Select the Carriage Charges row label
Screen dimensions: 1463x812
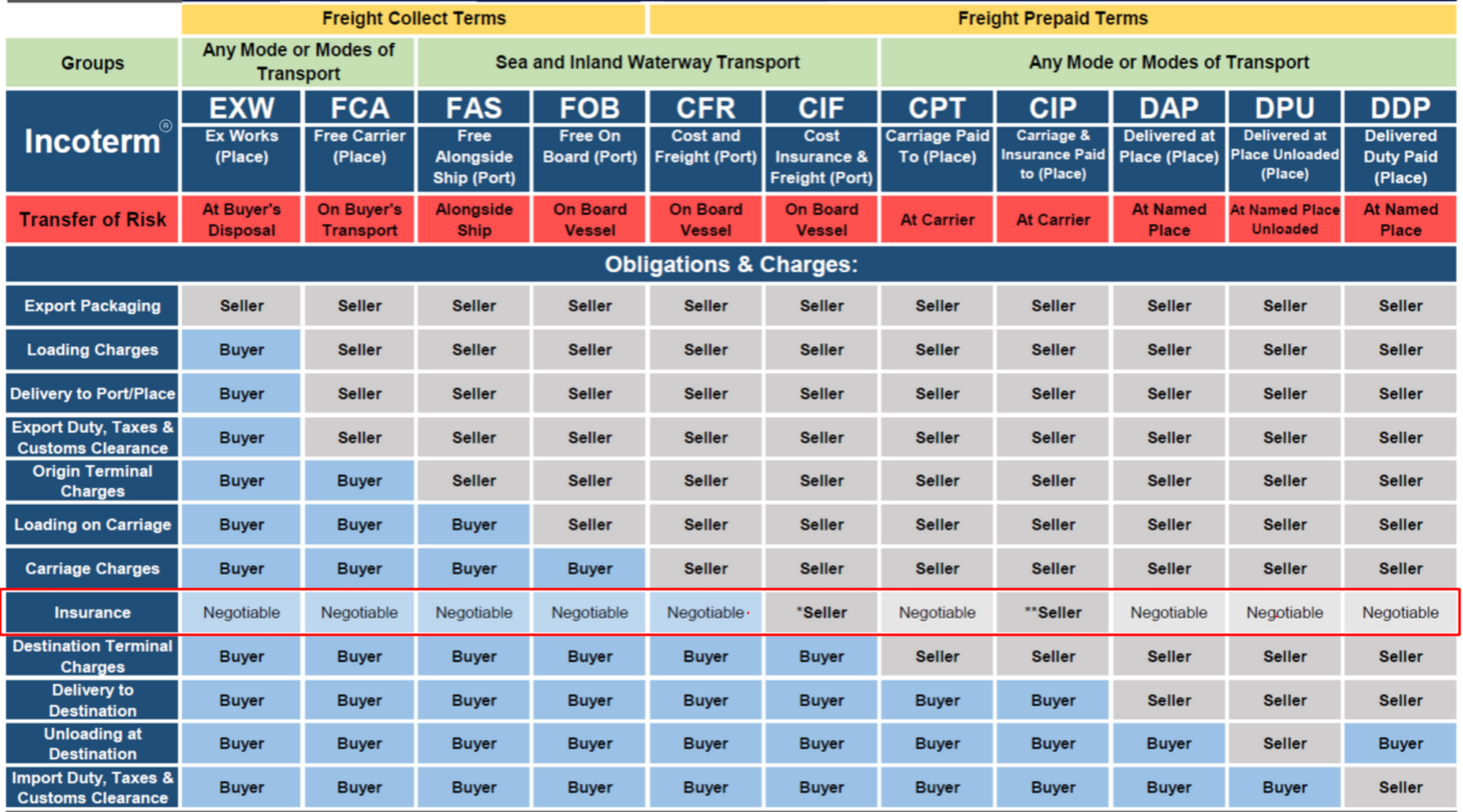point(92,568)
